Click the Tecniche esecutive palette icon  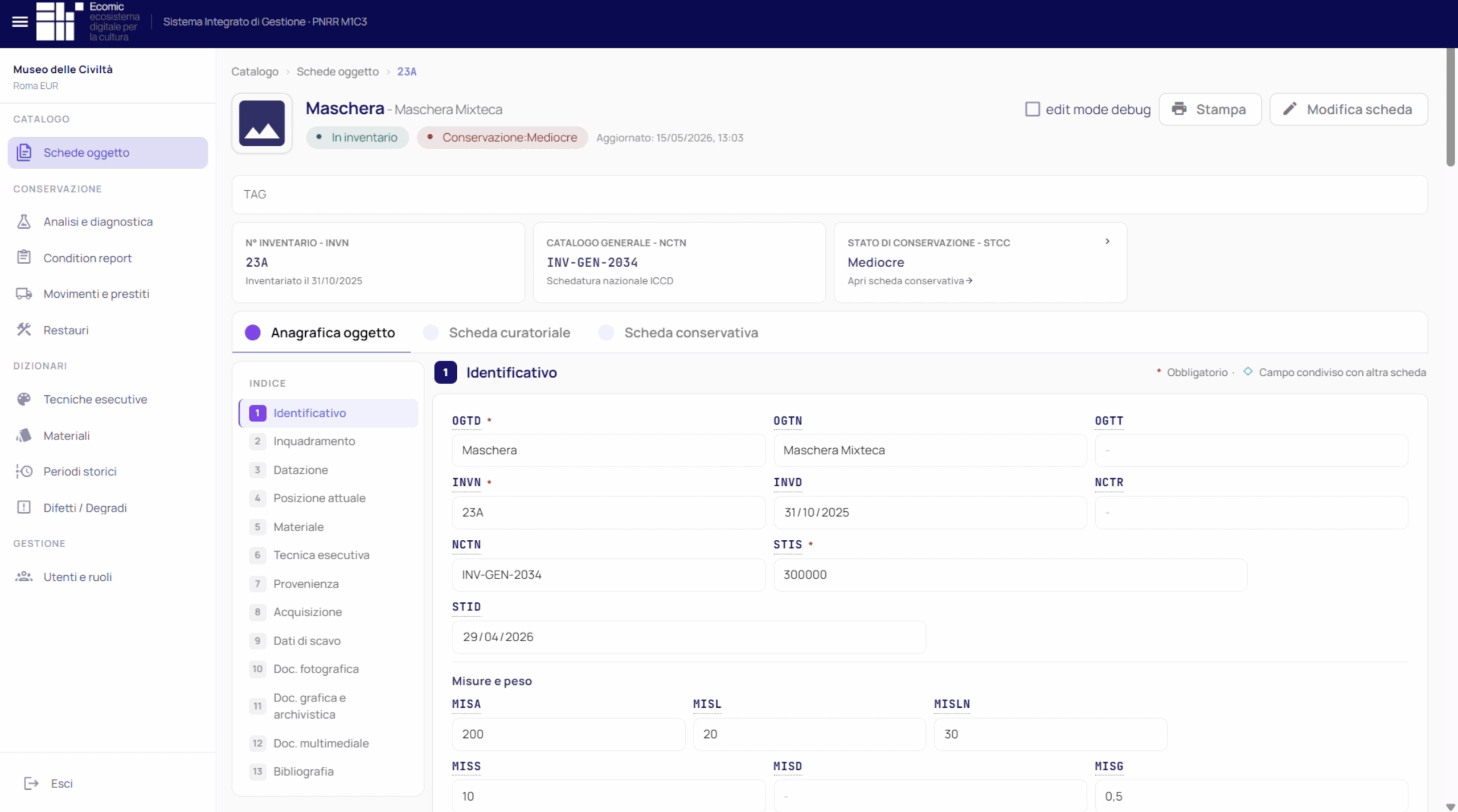[23, 399]
